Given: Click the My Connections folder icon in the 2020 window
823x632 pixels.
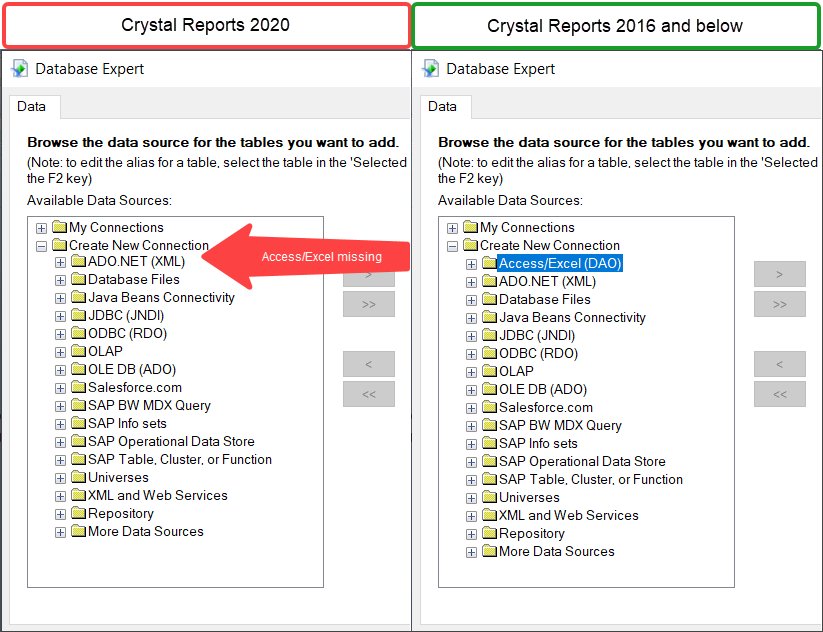Looking at the screenshot, I should 60,227.
